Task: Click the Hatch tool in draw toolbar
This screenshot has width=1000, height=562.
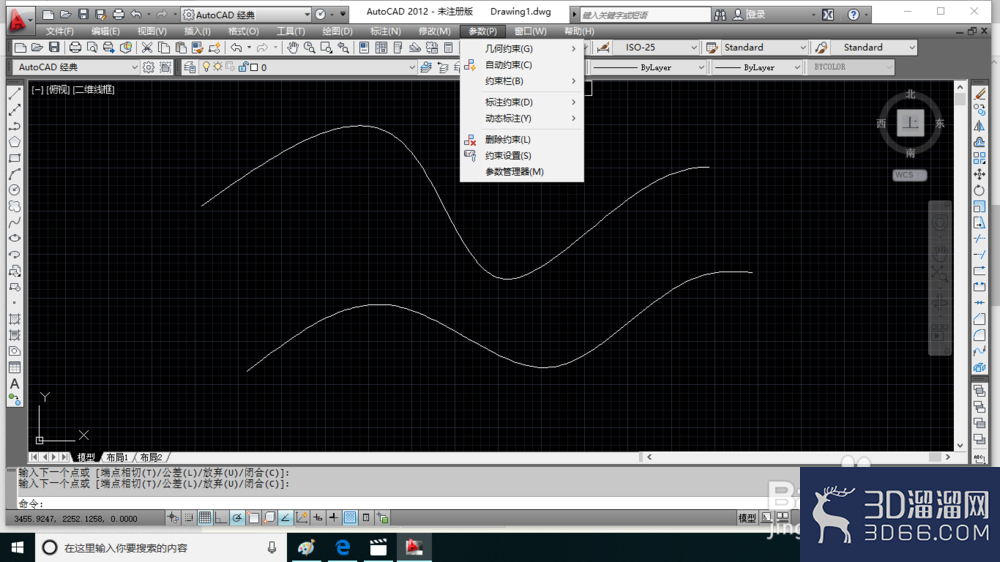Action: (x=15, y=320)
